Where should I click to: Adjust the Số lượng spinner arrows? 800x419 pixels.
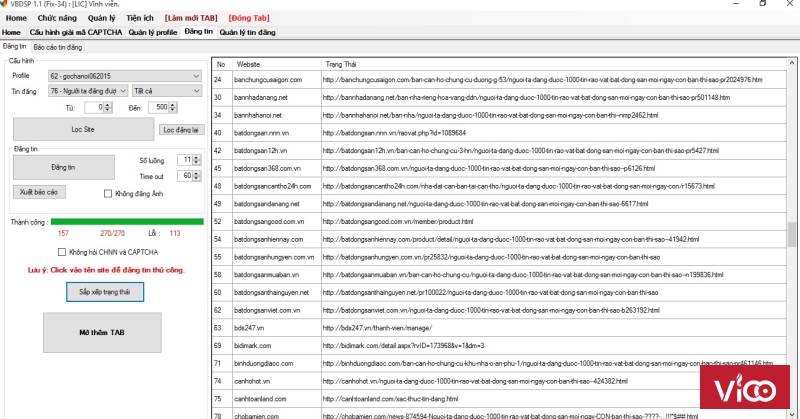196,160
